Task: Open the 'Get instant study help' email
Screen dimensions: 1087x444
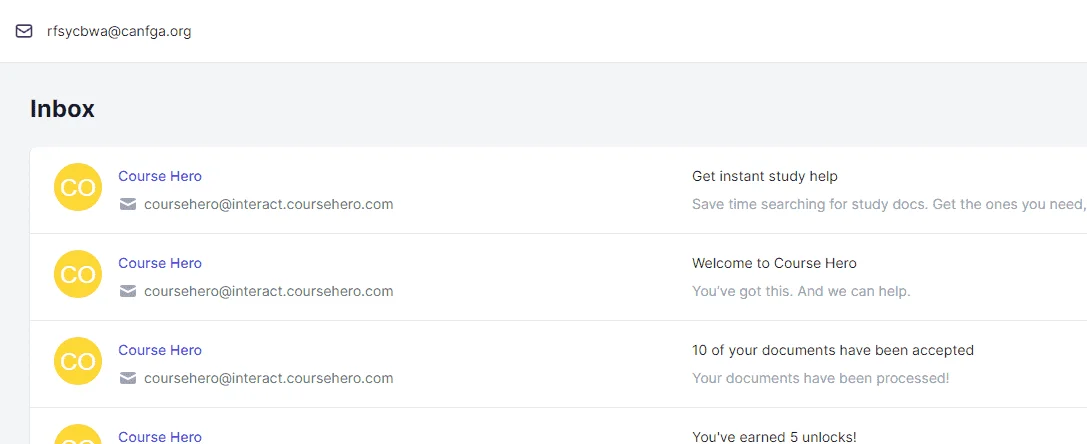Action: tap(765, 176)
